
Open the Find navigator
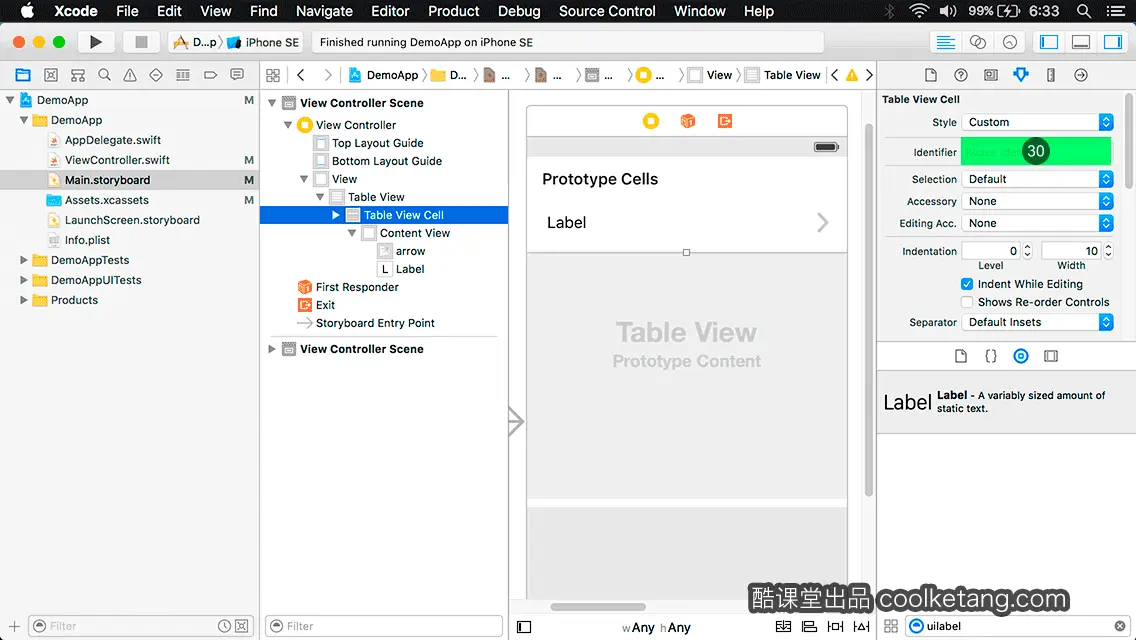tap(104, 75)
